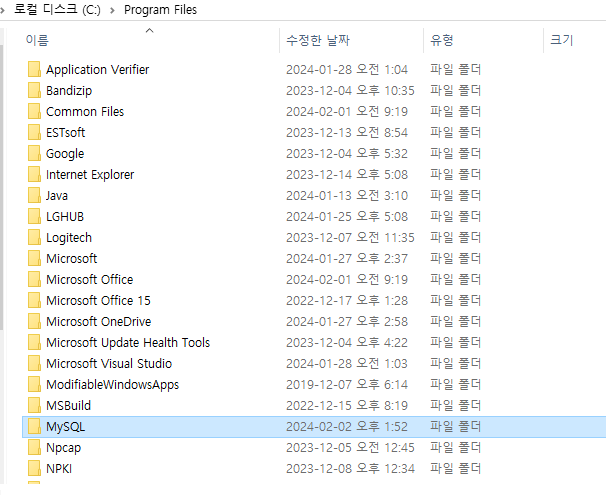Image resolution: width=606 pixels, height=495 pixels.
Task: Select the Microsoft Office folder name
Action: click(90, 279)
